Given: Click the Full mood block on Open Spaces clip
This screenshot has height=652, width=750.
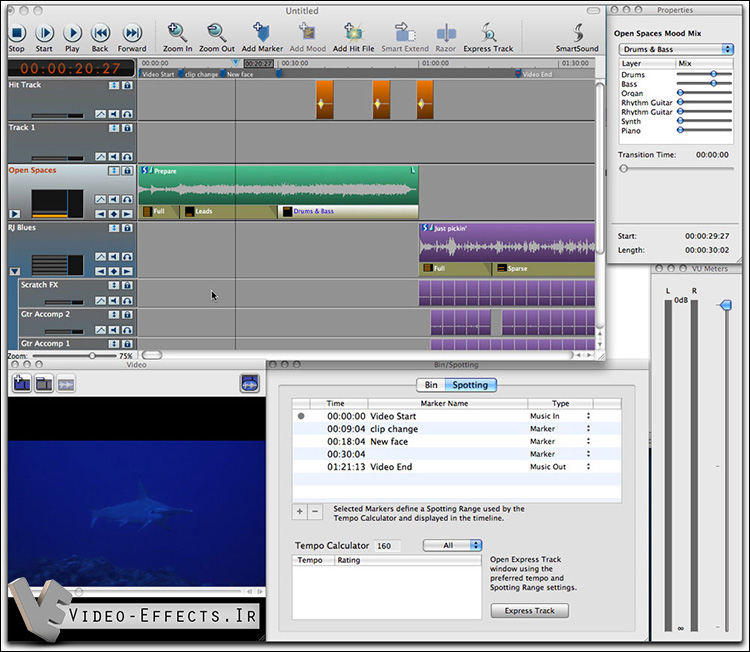Looking at the screenshot, I should point(159,211).
